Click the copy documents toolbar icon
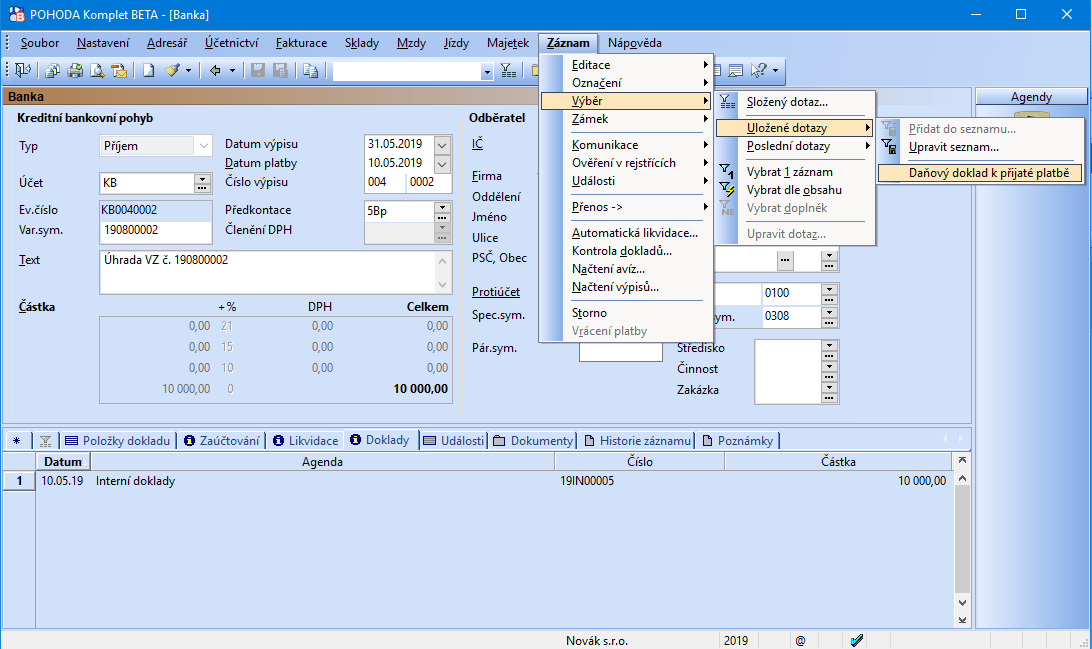The height and width of the screenshot is (649, 1092). coord(52,70)
